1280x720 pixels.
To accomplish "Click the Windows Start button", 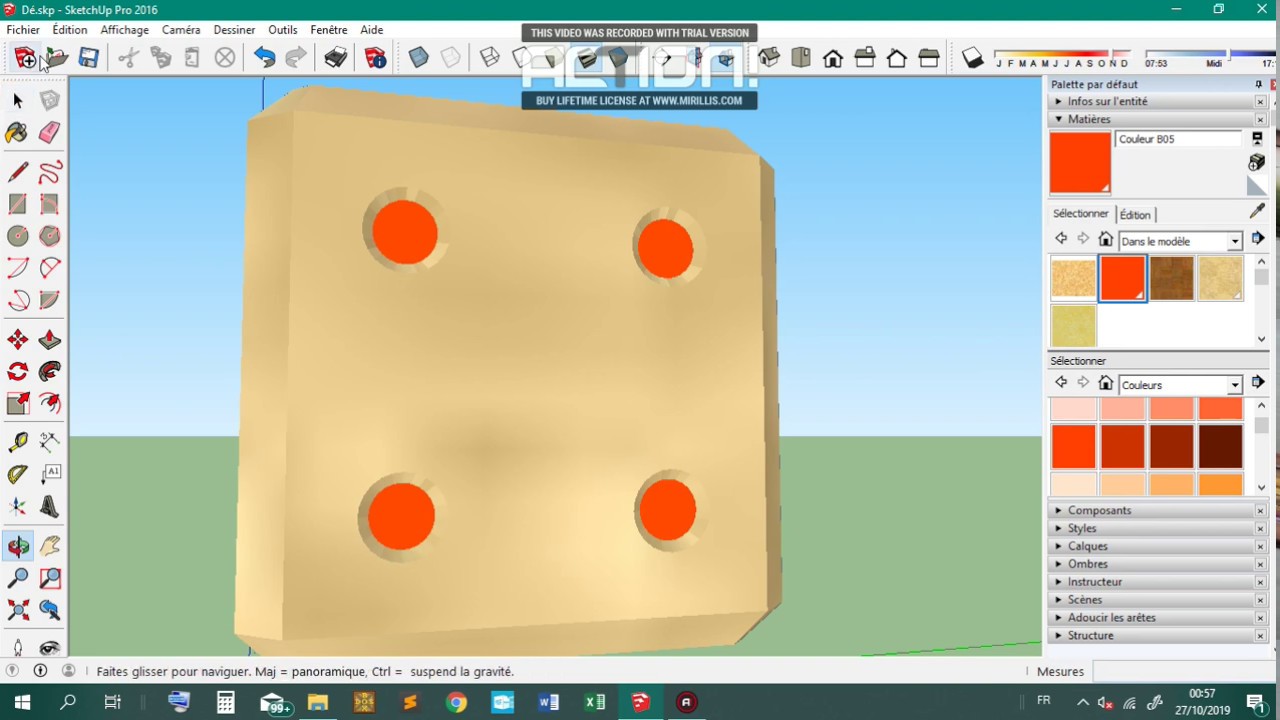I will (22, 702).
